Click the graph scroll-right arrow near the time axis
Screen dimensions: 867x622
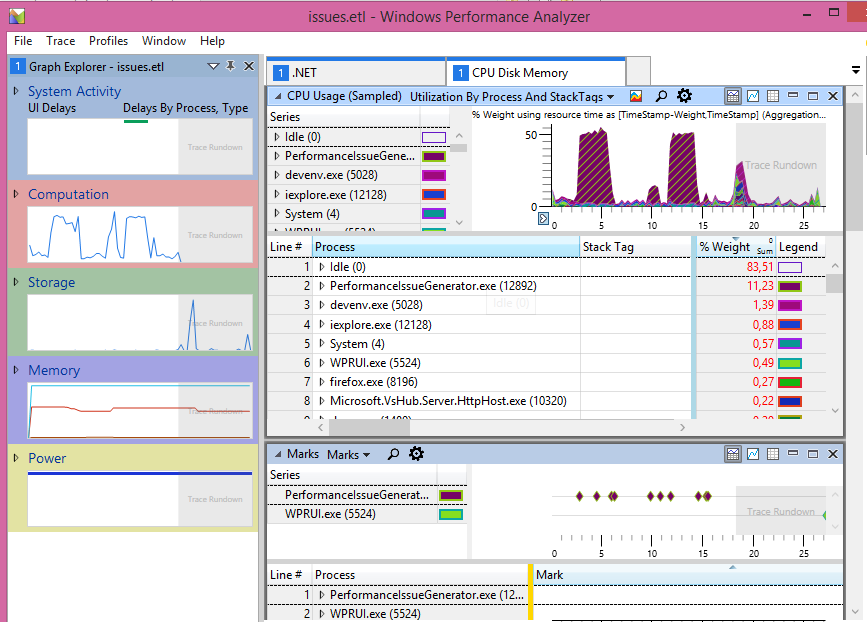pos(543,218)
